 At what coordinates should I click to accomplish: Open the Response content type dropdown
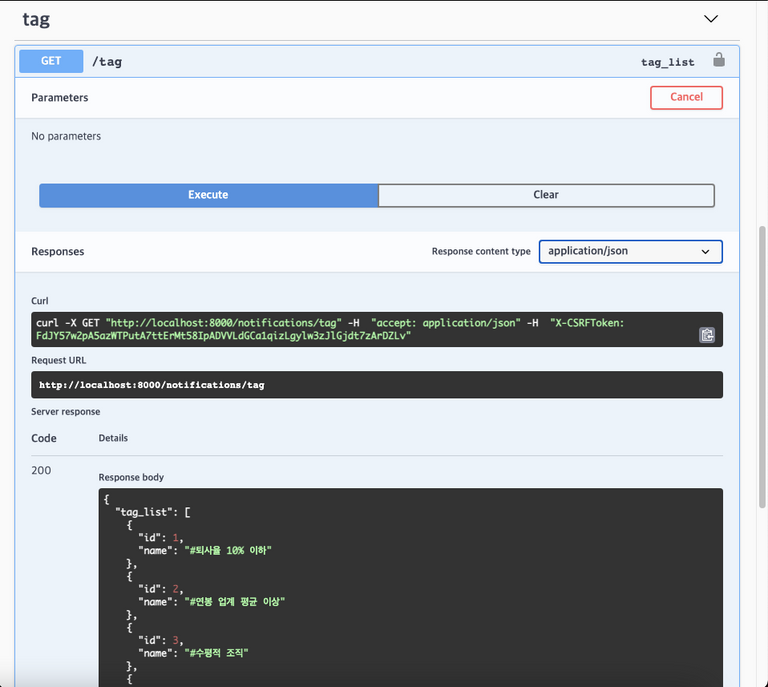pyautogui.click(x=630, y=251)
